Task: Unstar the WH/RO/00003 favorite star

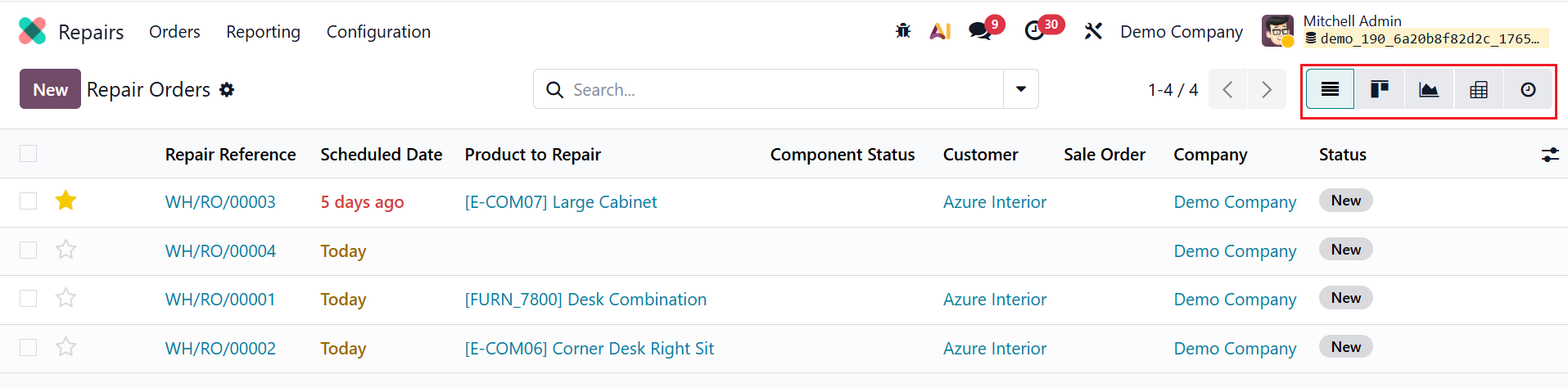Action: pos(66,201)
